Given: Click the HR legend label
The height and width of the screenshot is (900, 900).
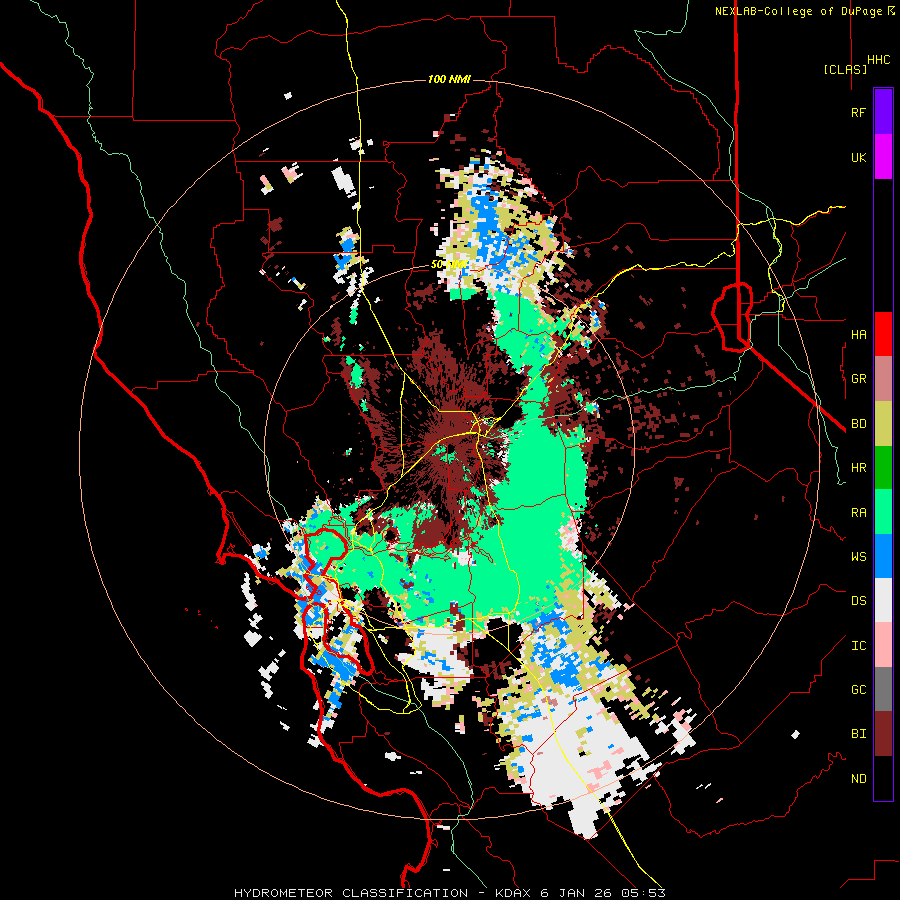Looking at the screenshot, I should point(858,468).
